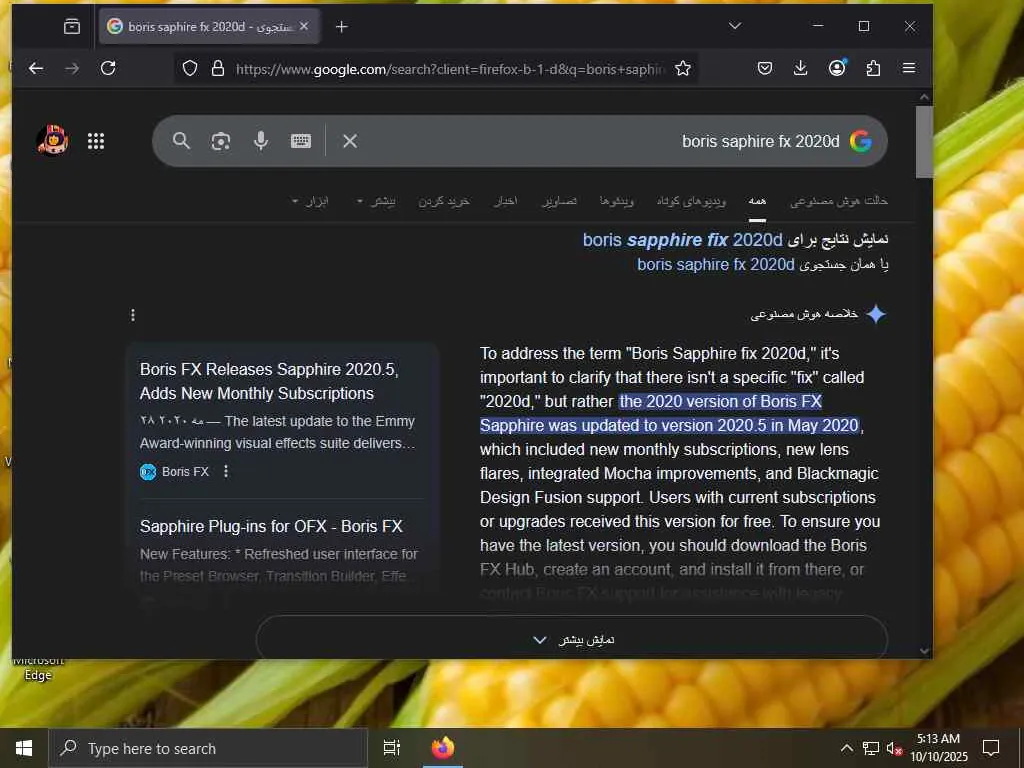Search instead for boris saphire fx 2020d
1024x768 pixels.
pyautogui.click(x=716, y=264)
